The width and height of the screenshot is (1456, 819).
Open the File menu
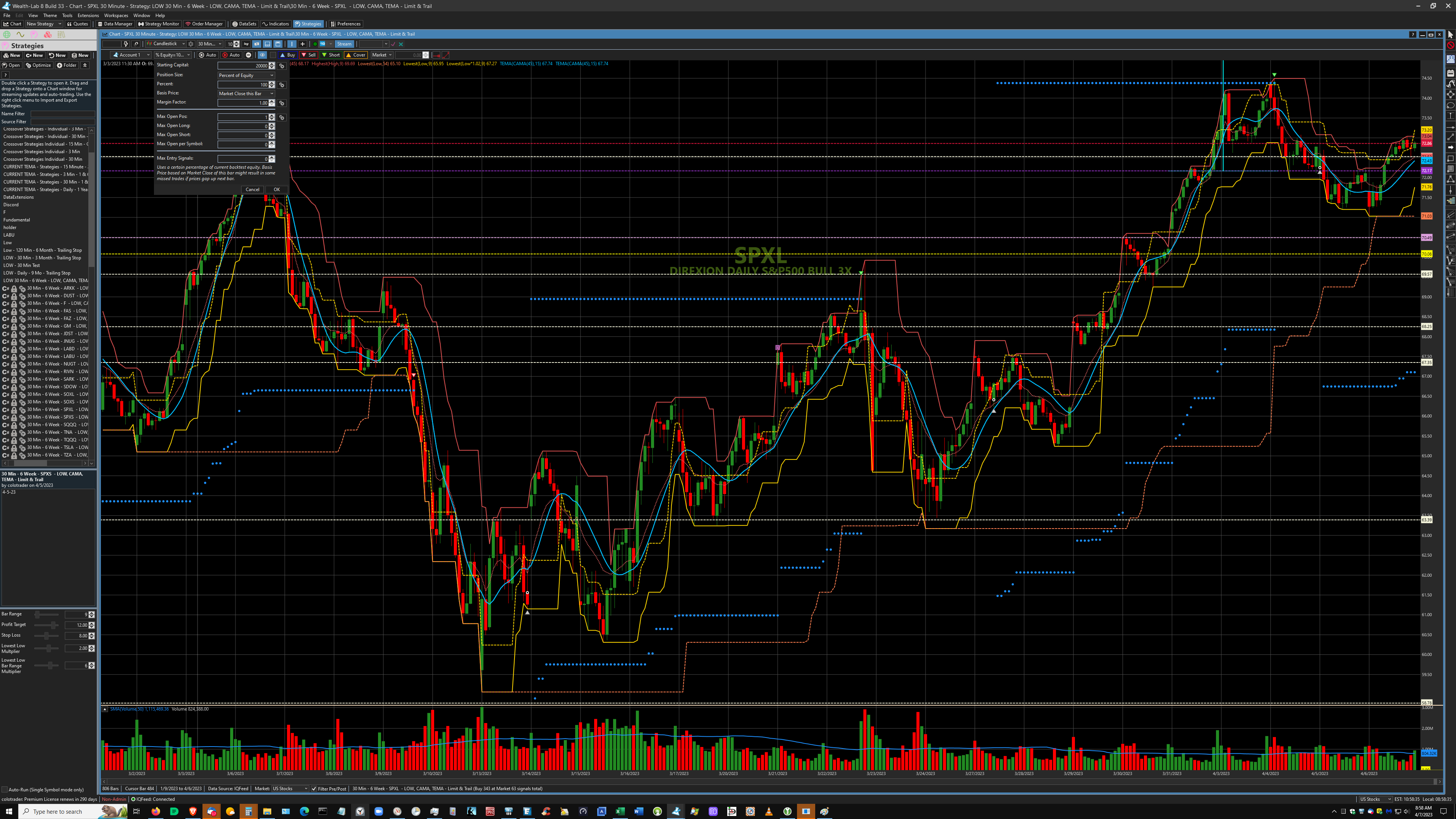coord(7,15)
